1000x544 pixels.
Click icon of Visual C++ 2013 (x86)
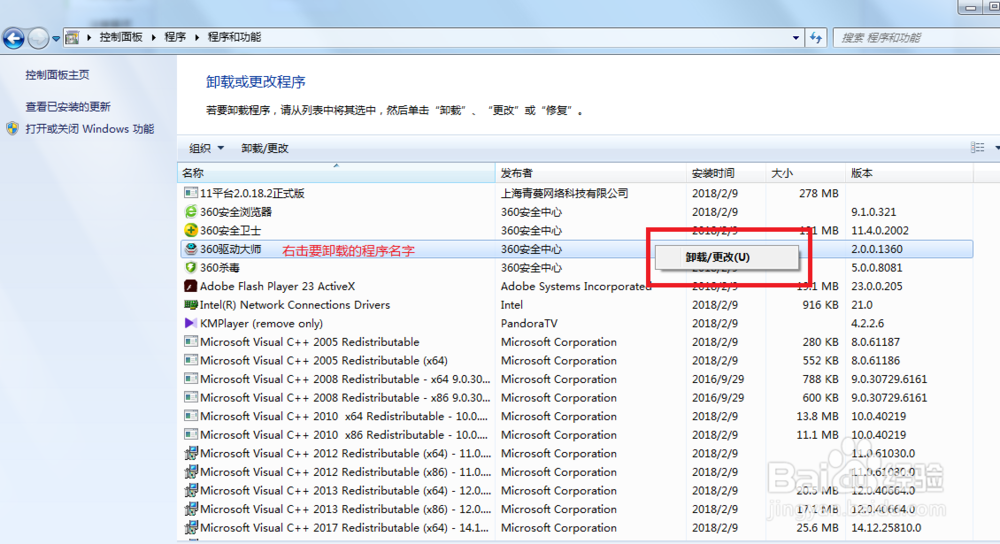pyautogui.click(x=190, y=508)
